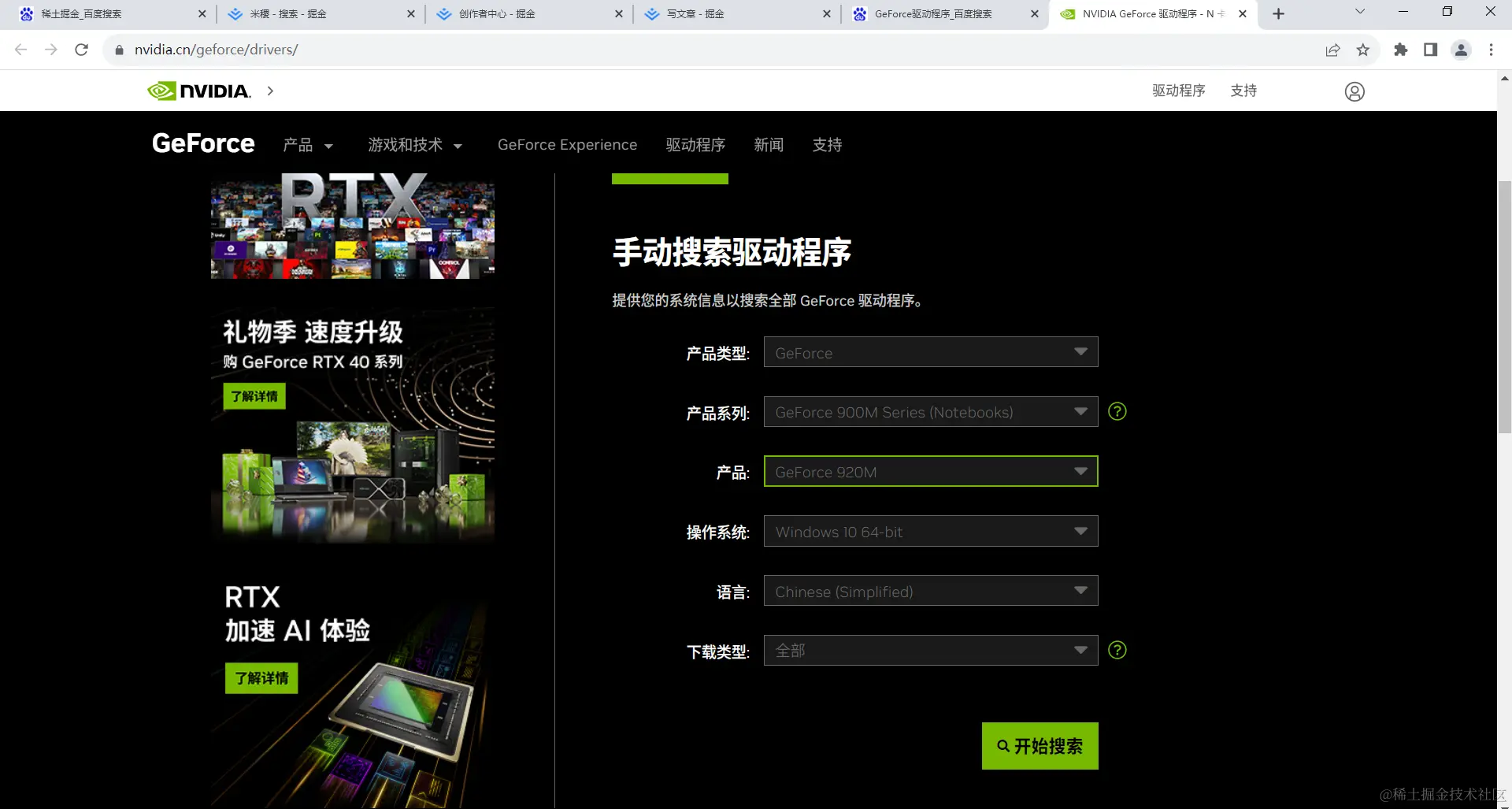The width and height of the screenshot is (1512, 809).
Task: Click help icon beside 下载类型 dropdown
Action: coord(1117,650)
